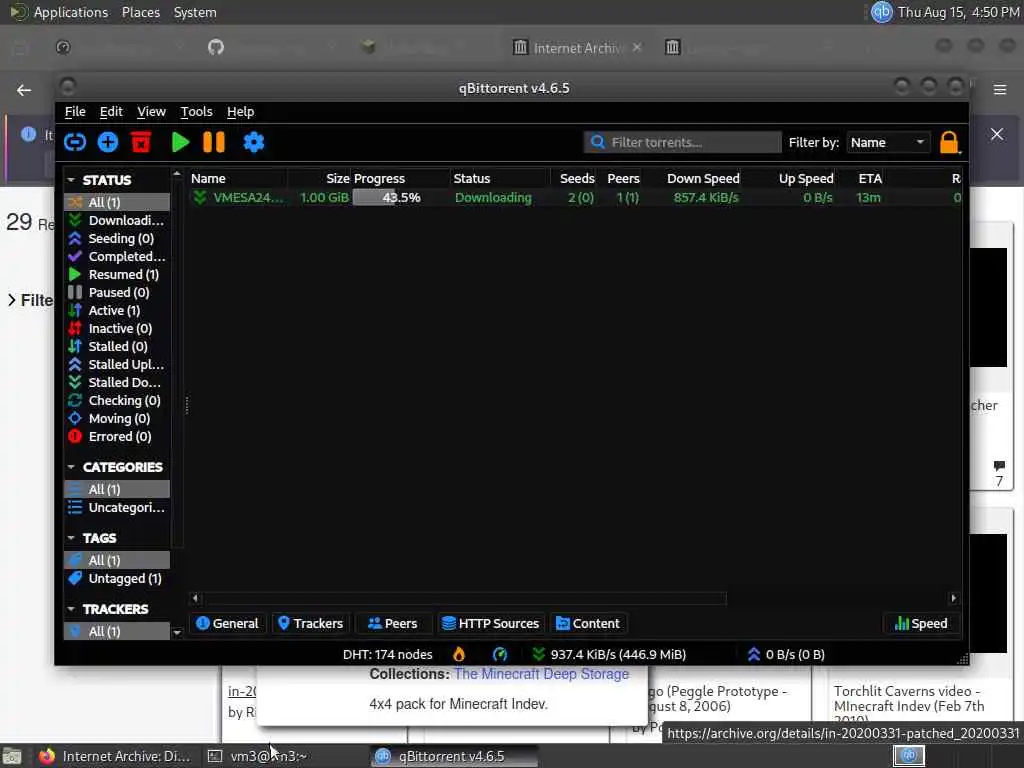Open the Trackers tab
The height and width of the screenshot is (768, 1024).
click(310, 624)
